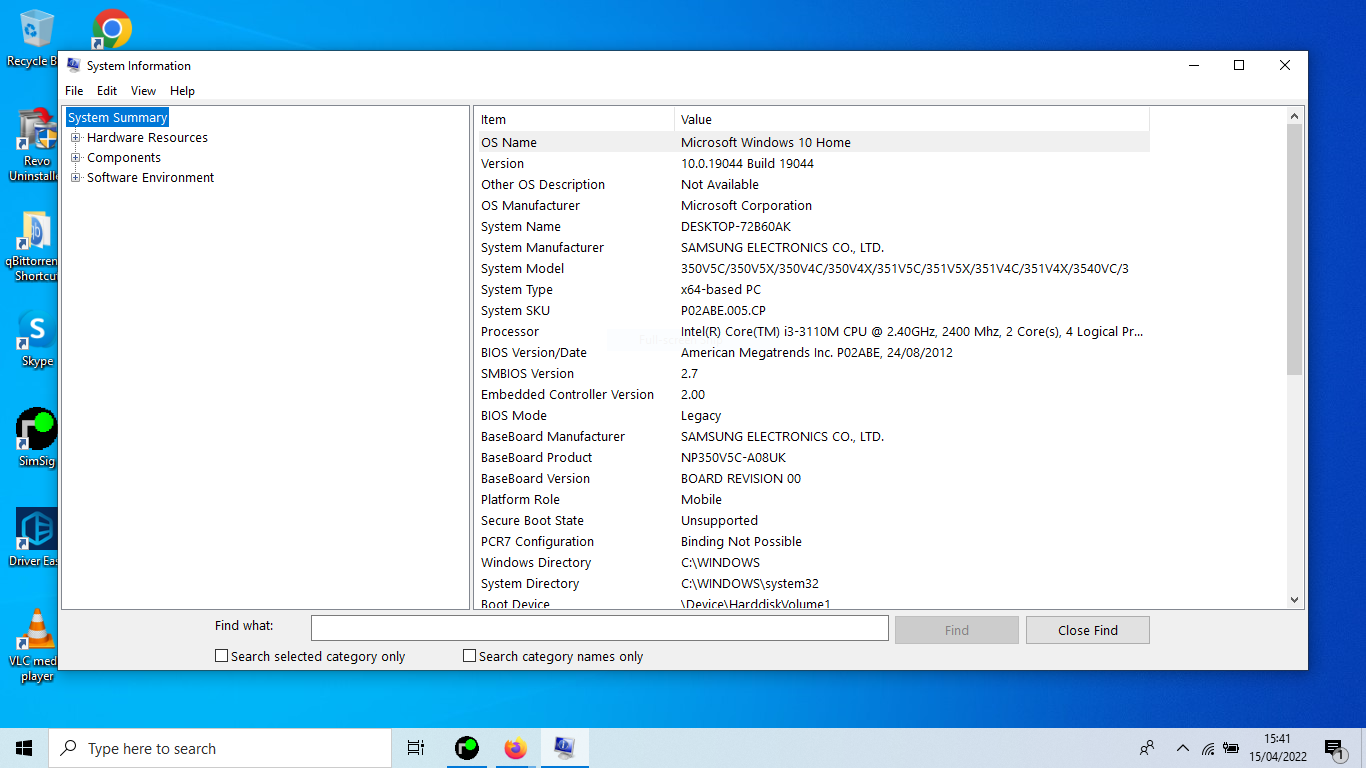1366x768 pixels.
Task: Select the Version row
Action: pos(814,163)
